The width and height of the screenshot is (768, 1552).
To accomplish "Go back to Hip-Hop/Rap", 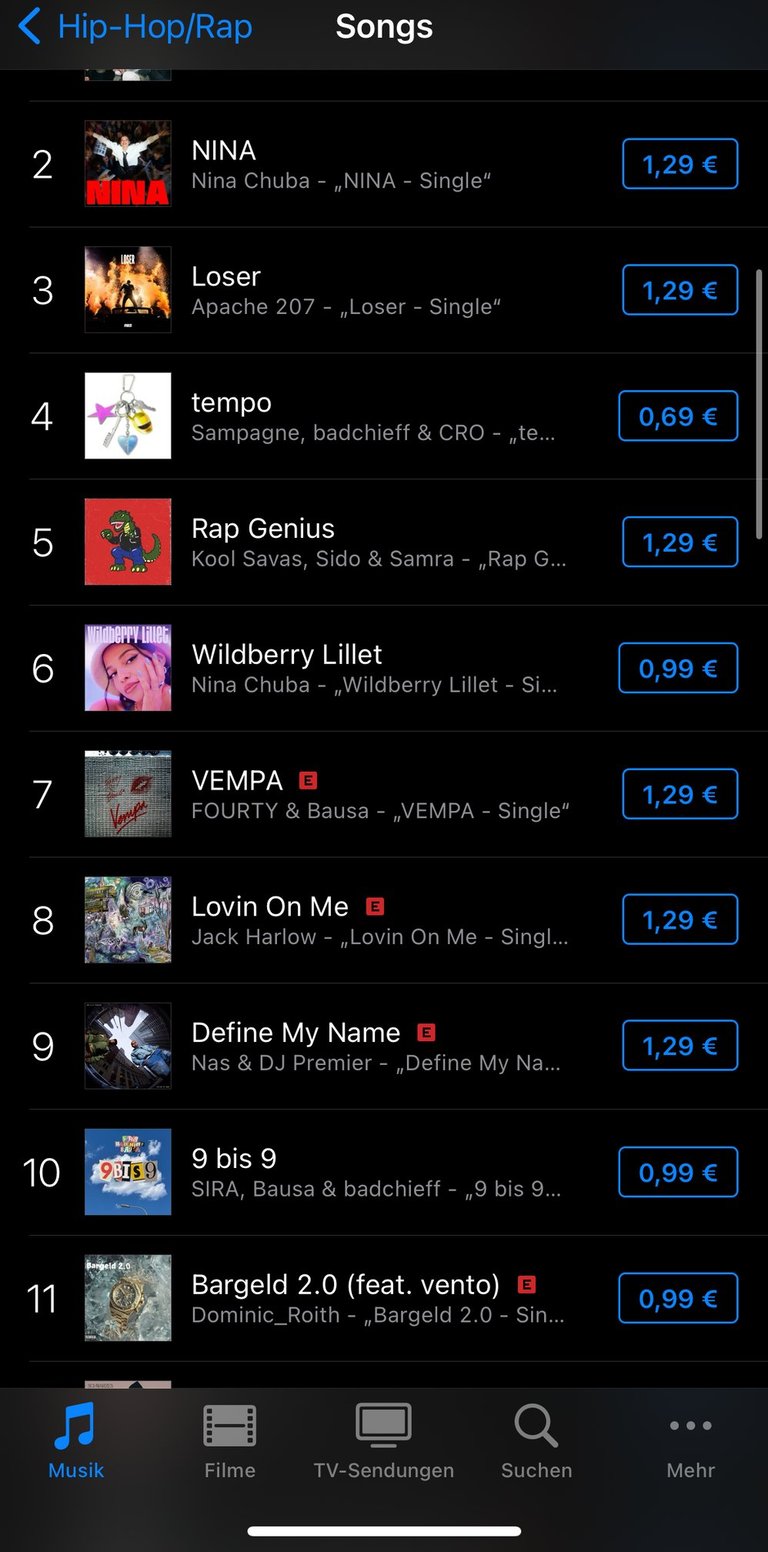I will pos(136,27).
